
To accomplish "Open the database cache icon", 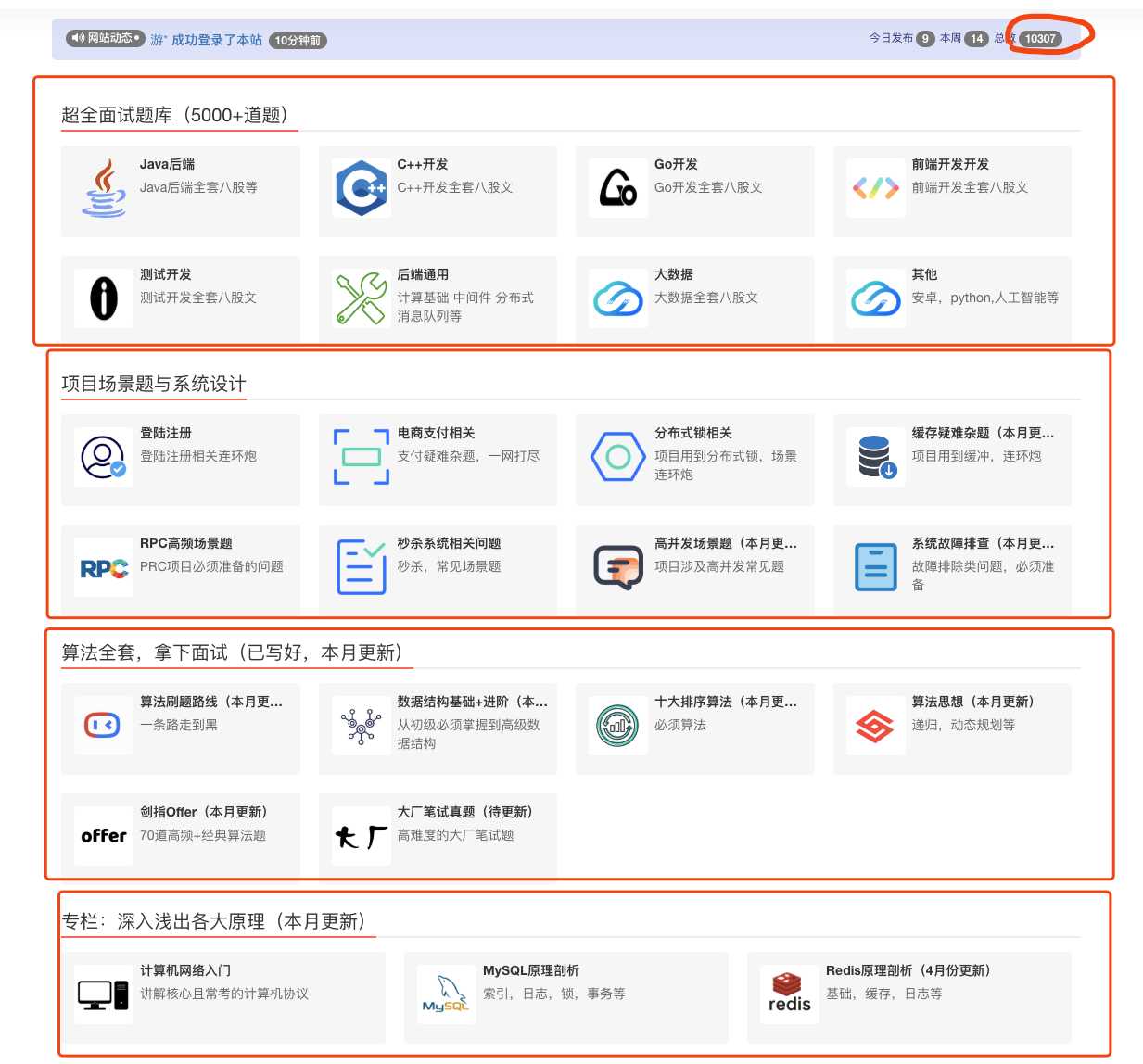I will click(875, 457).
